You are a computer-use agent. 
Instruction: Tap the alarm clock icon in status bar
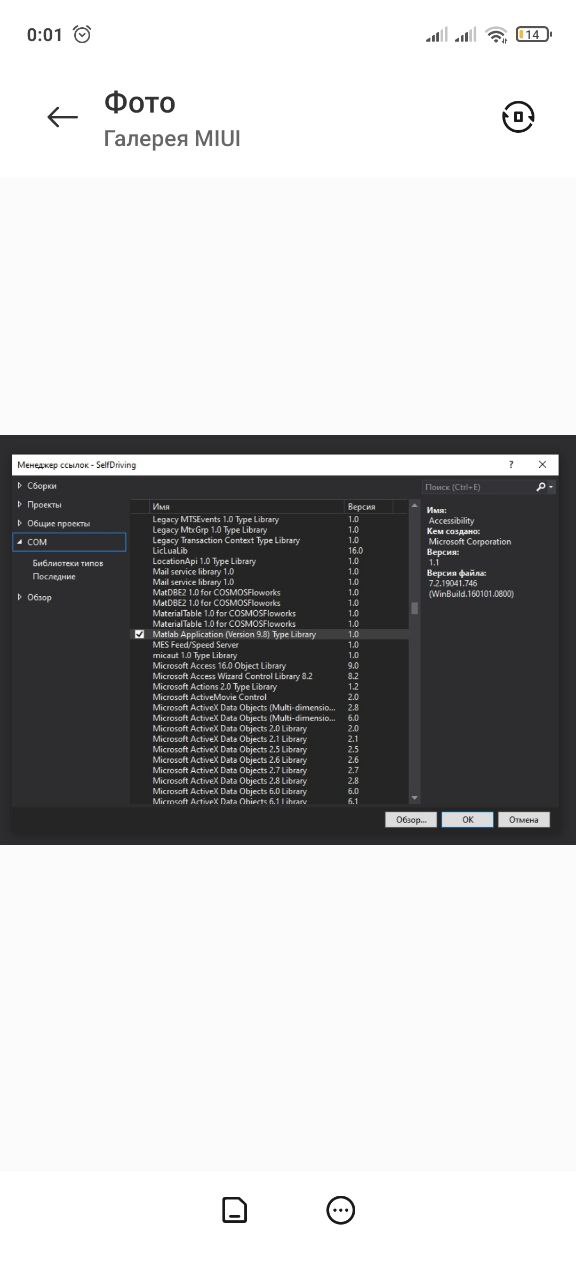point(82,34)
